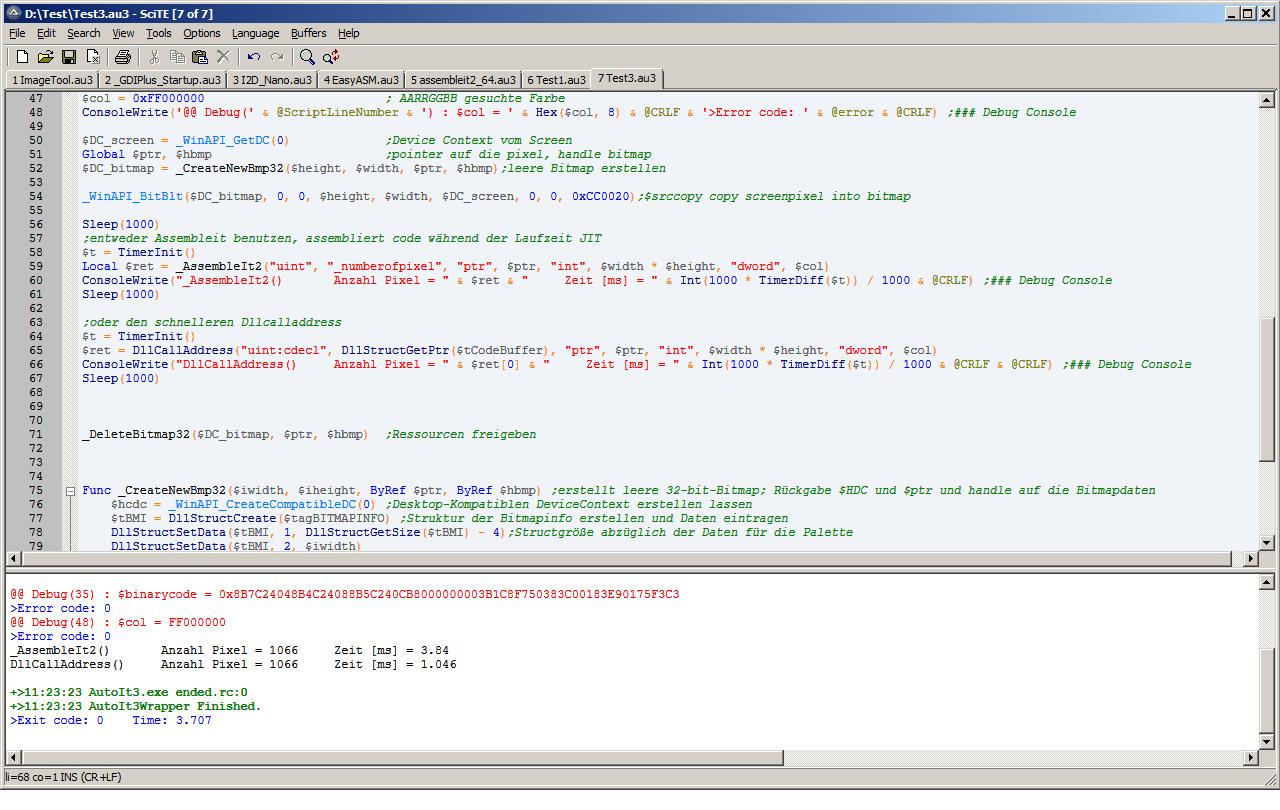Switch to the 4 EasyASM.au3 tab
This screenshot has width=1280, height=810.
pos(360,79)
